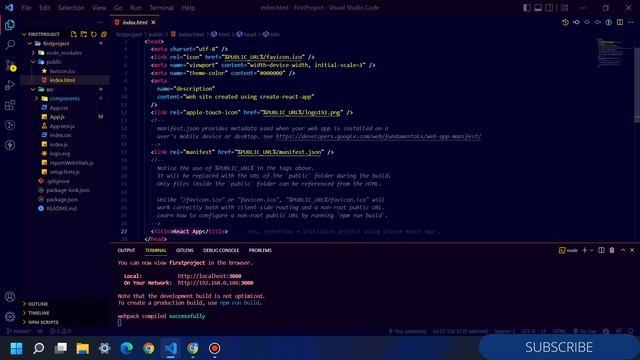Viewport: 640px width, 360px height.
Task: Click the New File icon in Explorer header
Action: (73, 34)
